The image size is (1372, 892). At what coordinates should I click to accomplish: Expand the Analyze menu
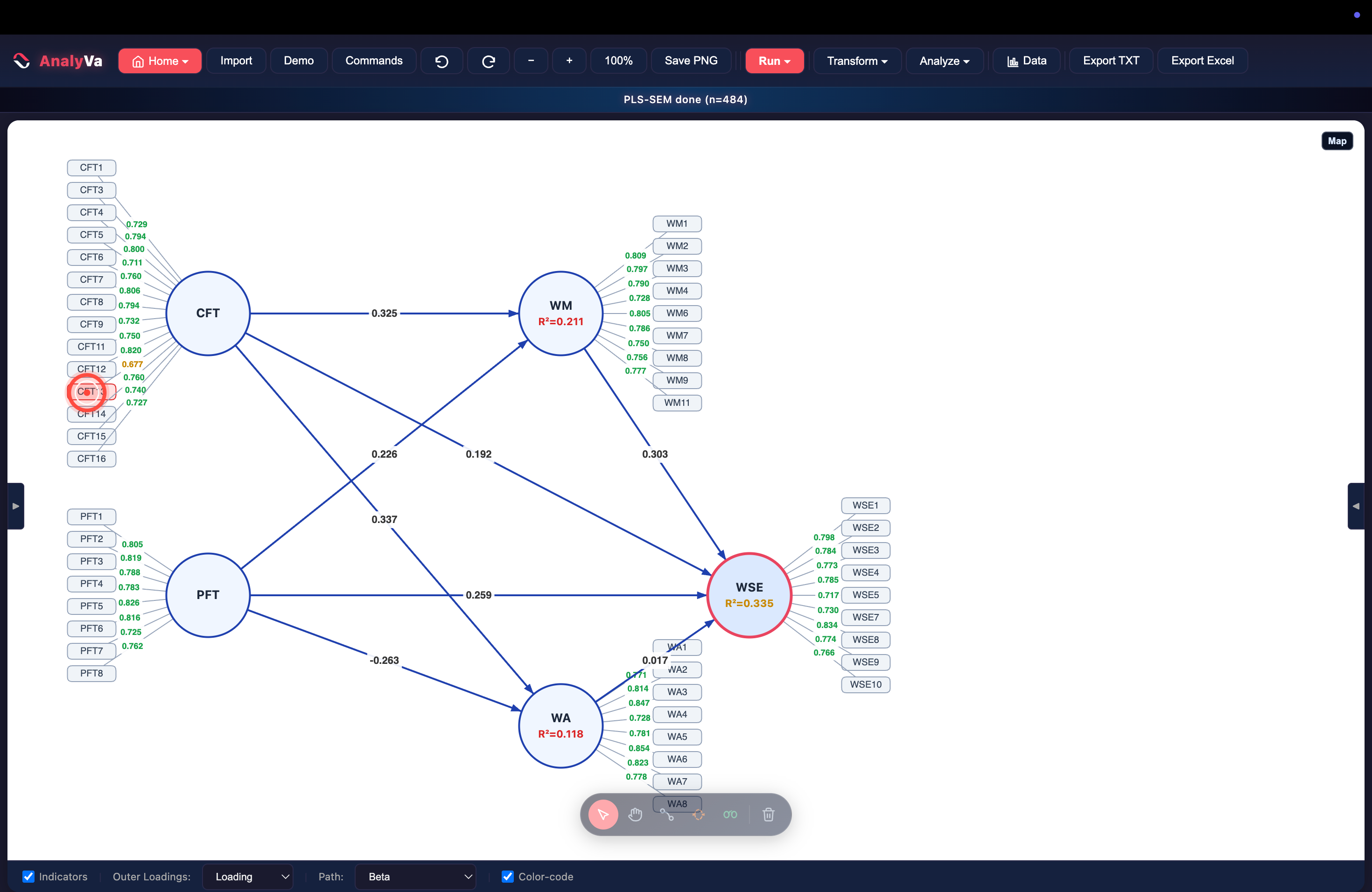(x=944, y=61)
